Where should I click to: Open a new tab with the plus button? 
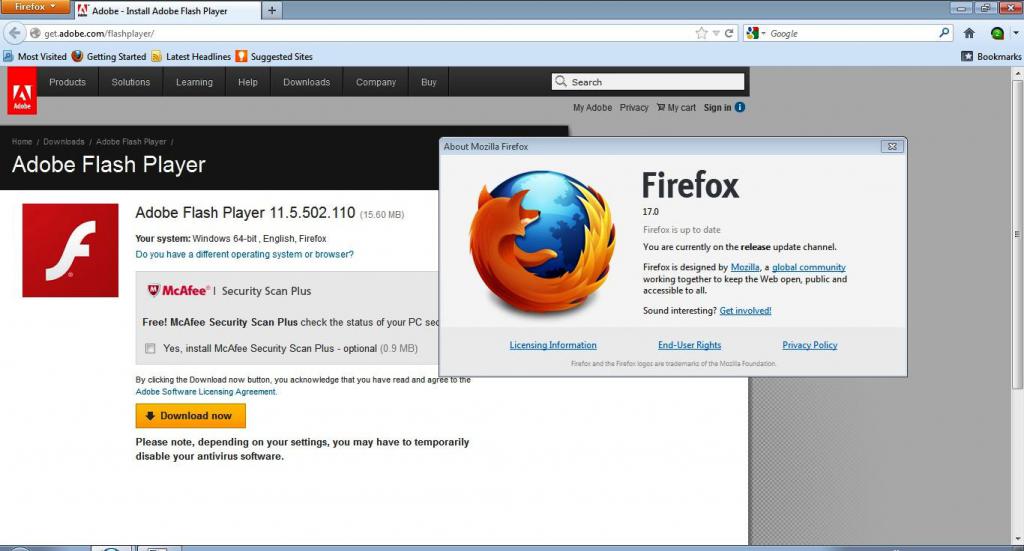(272, 10)
